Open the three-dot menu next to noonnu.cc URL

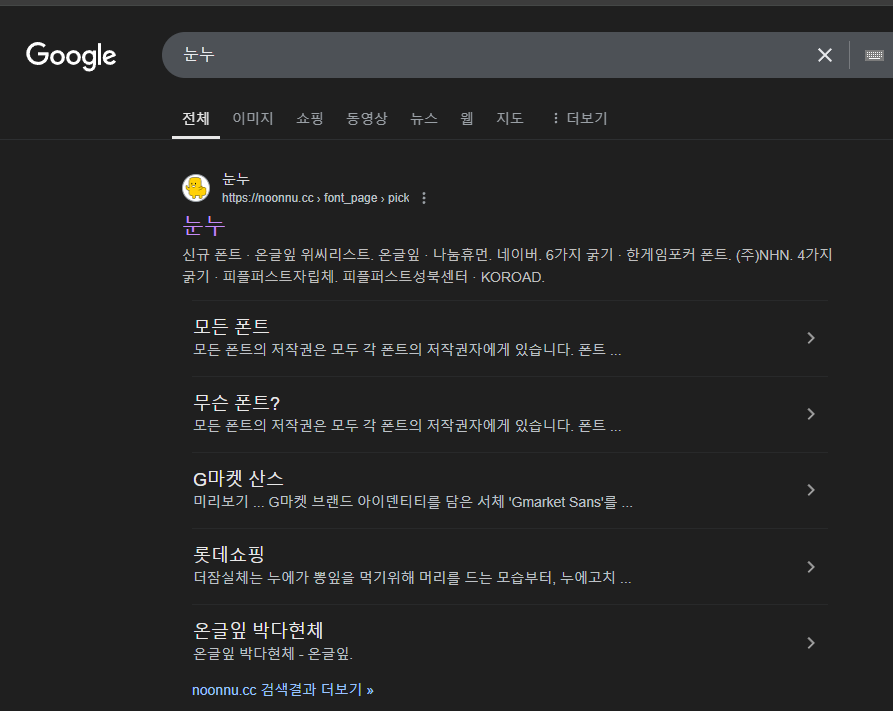pyautogui.click(x=424, y=198)
